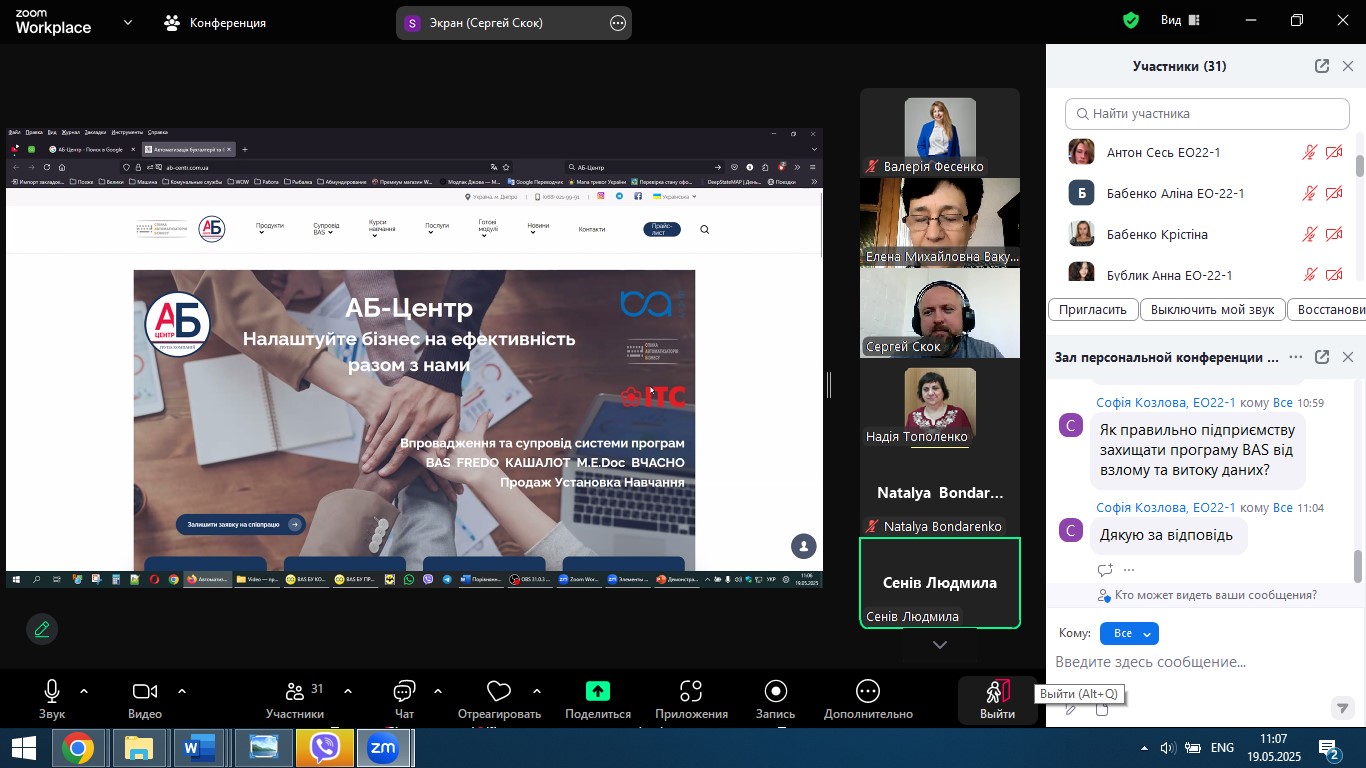The height and width of the screenshot is (768, 1366).
Task: Reply in thread to Дякую за відповідь
Action: click(x=1105, y=570)
